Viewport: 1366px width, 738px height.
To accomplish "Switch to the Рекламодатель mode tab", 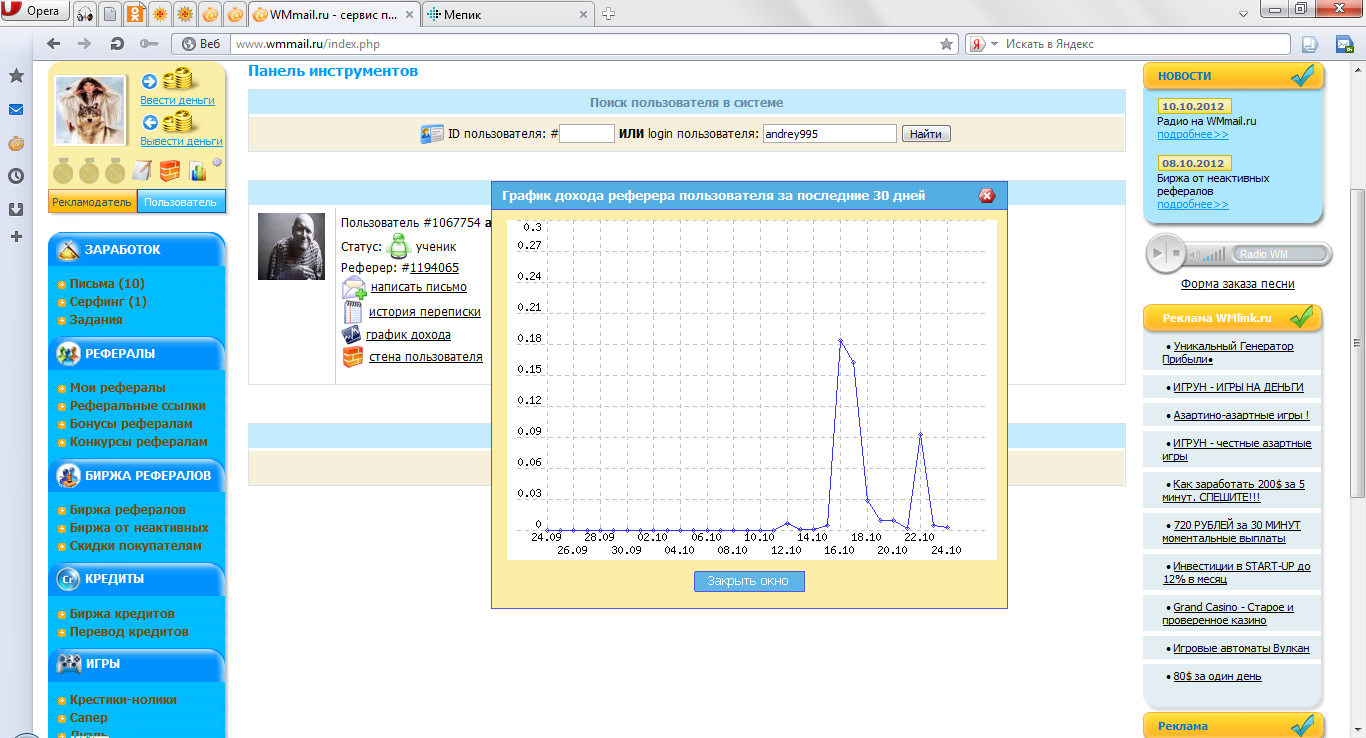I will coord(92,201).
